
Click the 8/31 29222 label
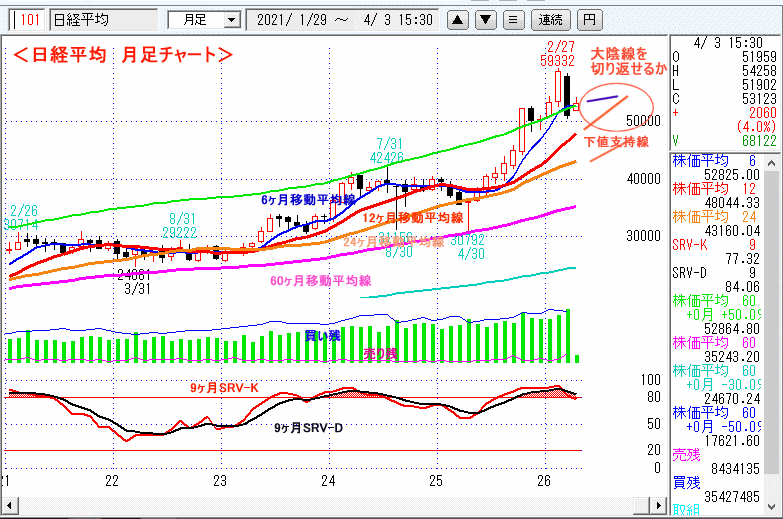click(x=179, y=226)
